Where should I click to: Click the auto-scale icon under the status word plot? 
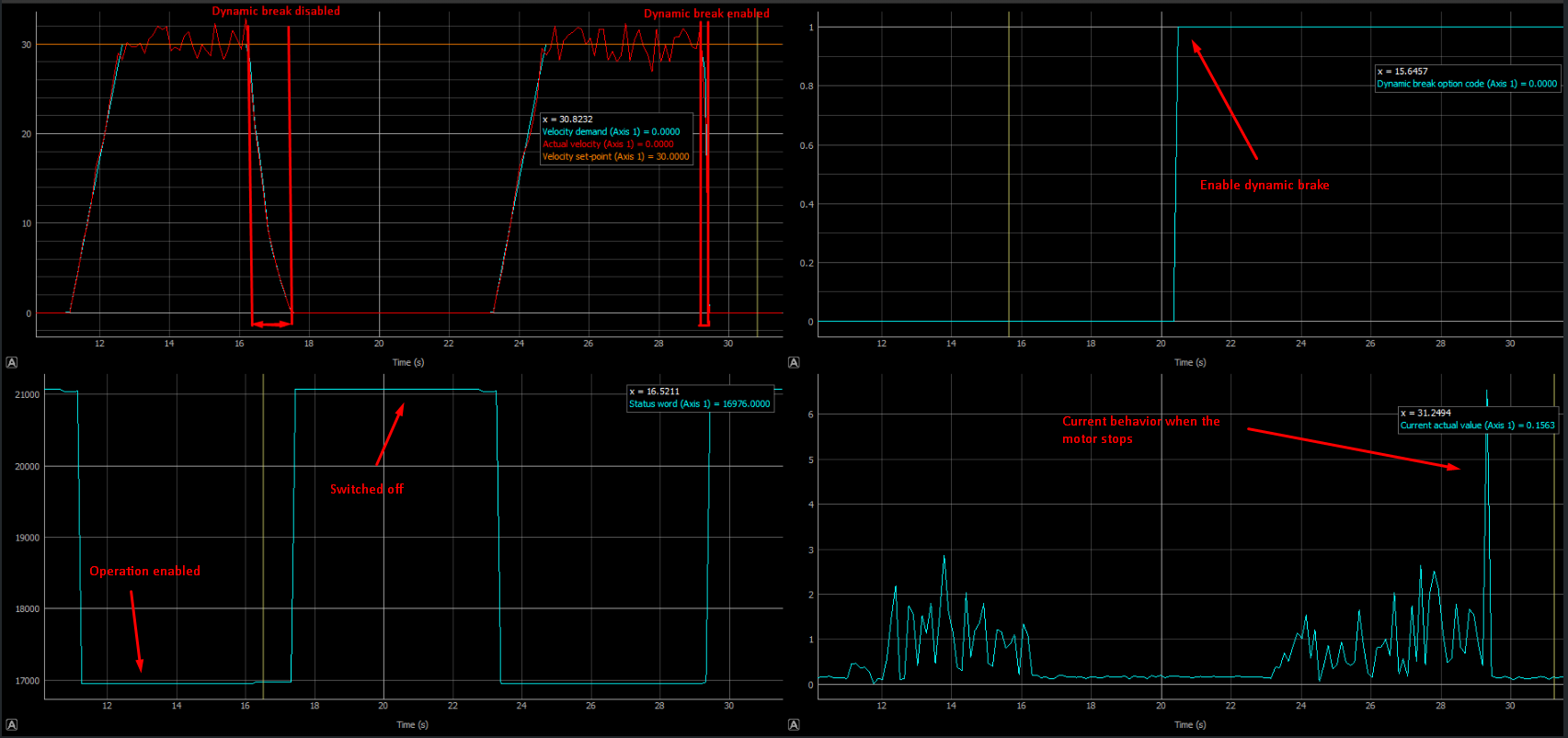coord(12,724)
